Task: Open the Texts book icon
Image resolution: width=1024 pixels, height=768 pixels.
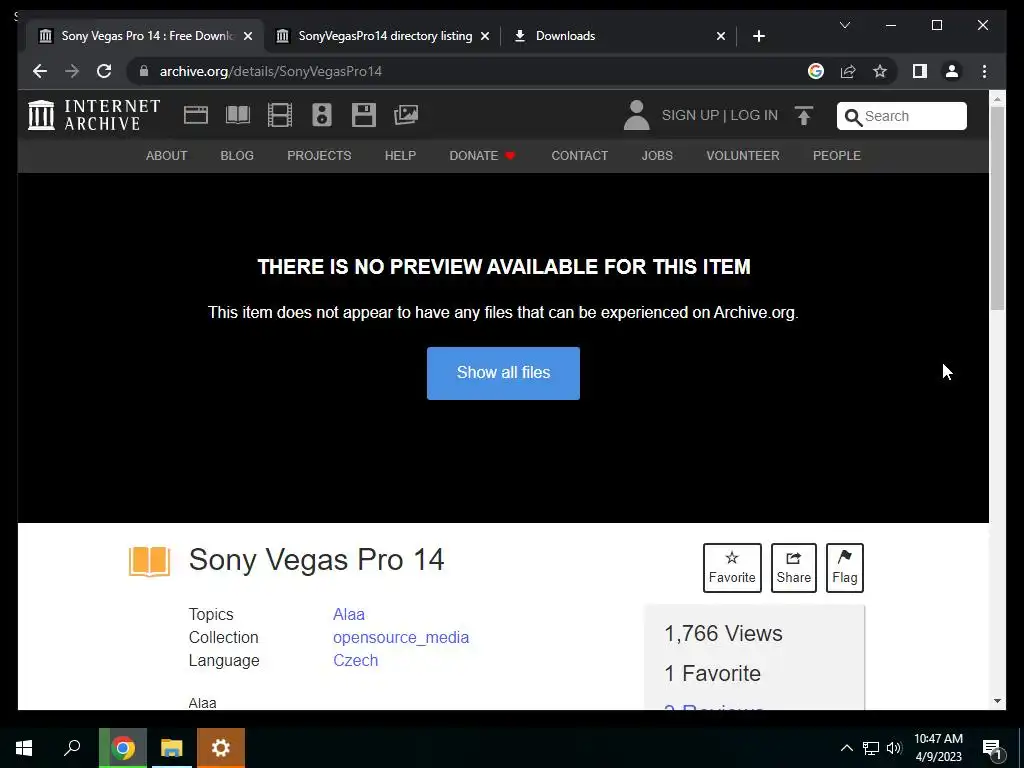Action: tap(238, 115)
